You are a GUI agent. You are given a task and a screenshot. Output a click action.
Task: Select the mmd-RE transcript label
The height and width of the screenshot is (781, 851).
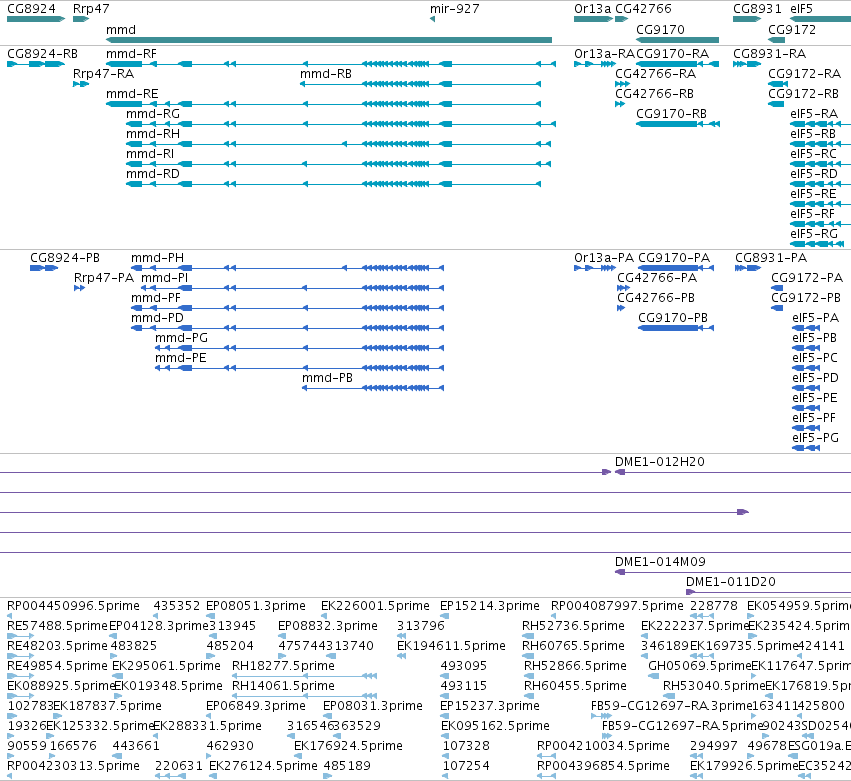pos(132,93)
